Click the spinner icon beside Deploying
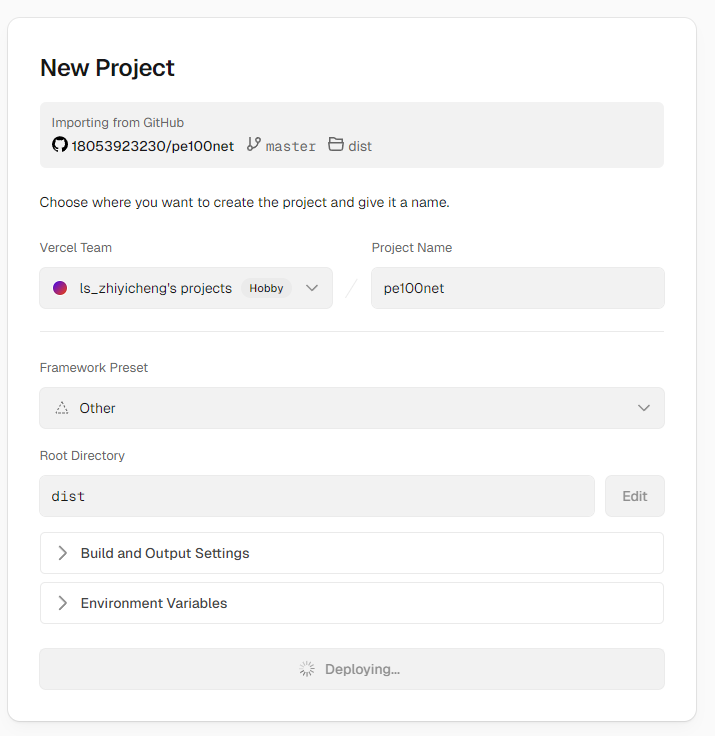The image size is (715, 736). [308, 669]
